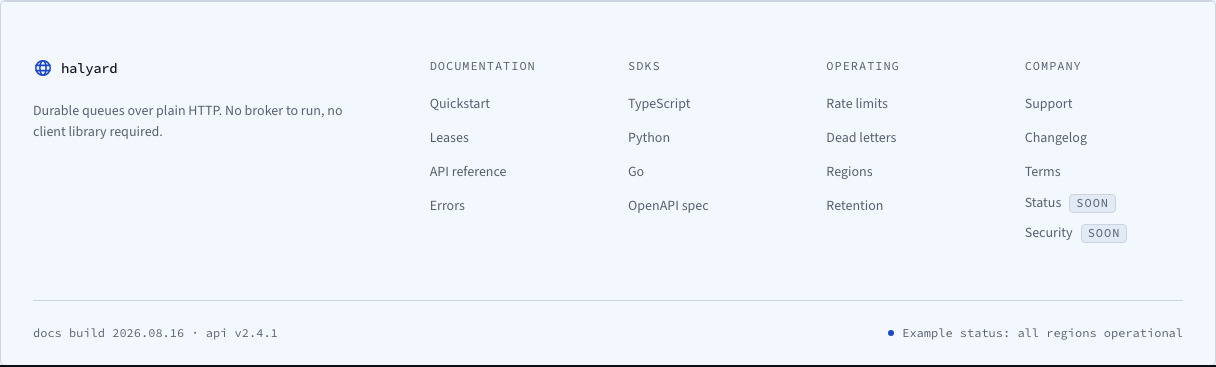
Task: Open the Retention page link
Action: click(x=855, y=206)
